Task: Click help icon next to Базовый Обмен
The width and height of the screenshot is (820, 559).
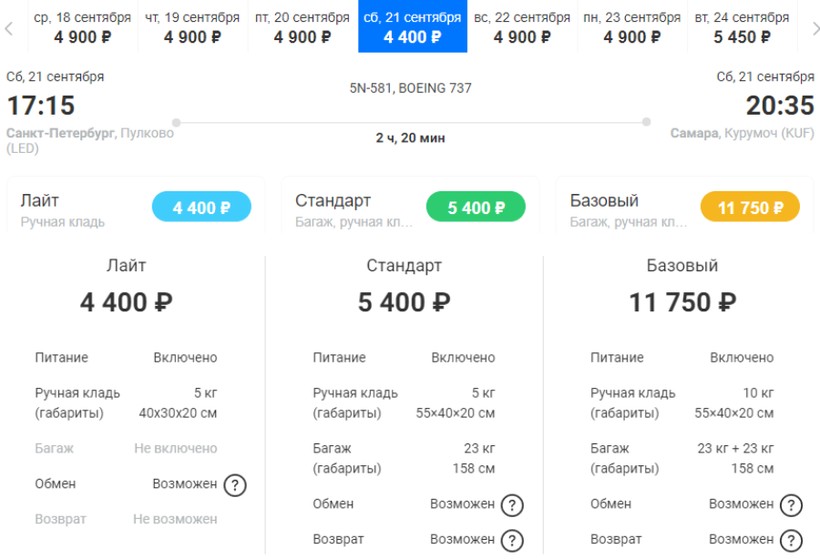Action: [791, 505]
